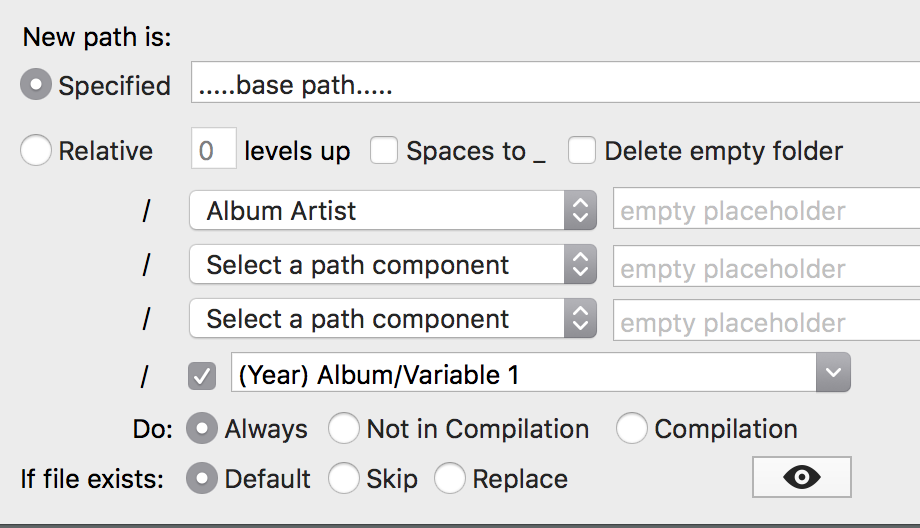Viewport: 920px width, 528px height.
Task: Click the eye preview button
Action: 801,478
